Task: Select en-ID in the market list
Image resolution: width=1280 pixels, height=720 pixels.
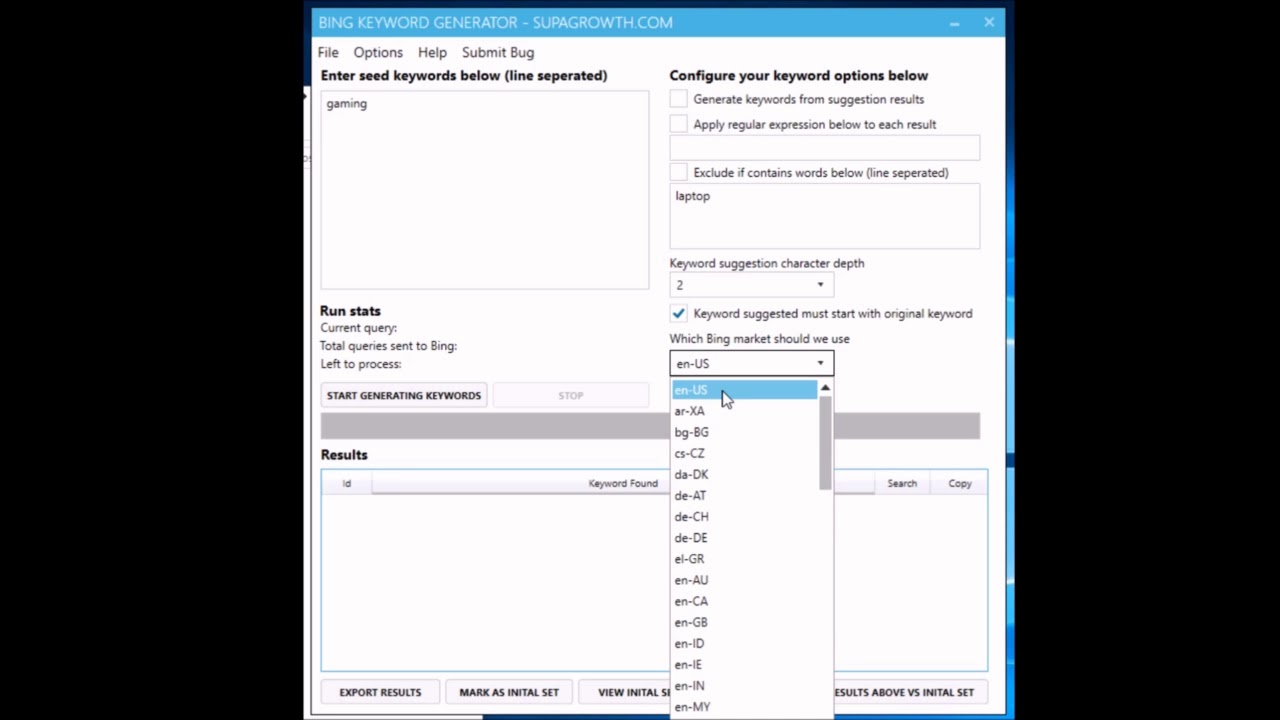Action: pyautogui.click(x=745, y=644)
